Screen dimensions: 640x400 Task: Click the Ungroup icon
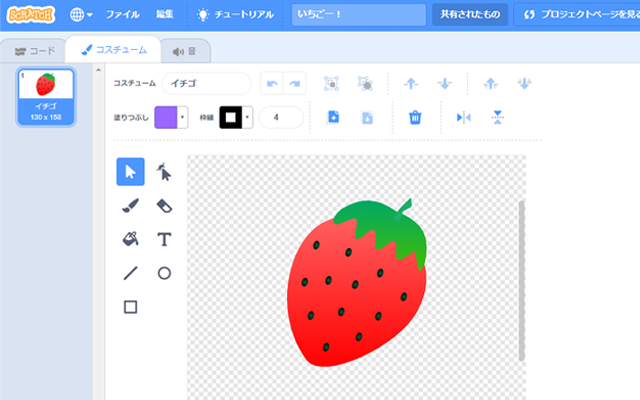[365, 84]
